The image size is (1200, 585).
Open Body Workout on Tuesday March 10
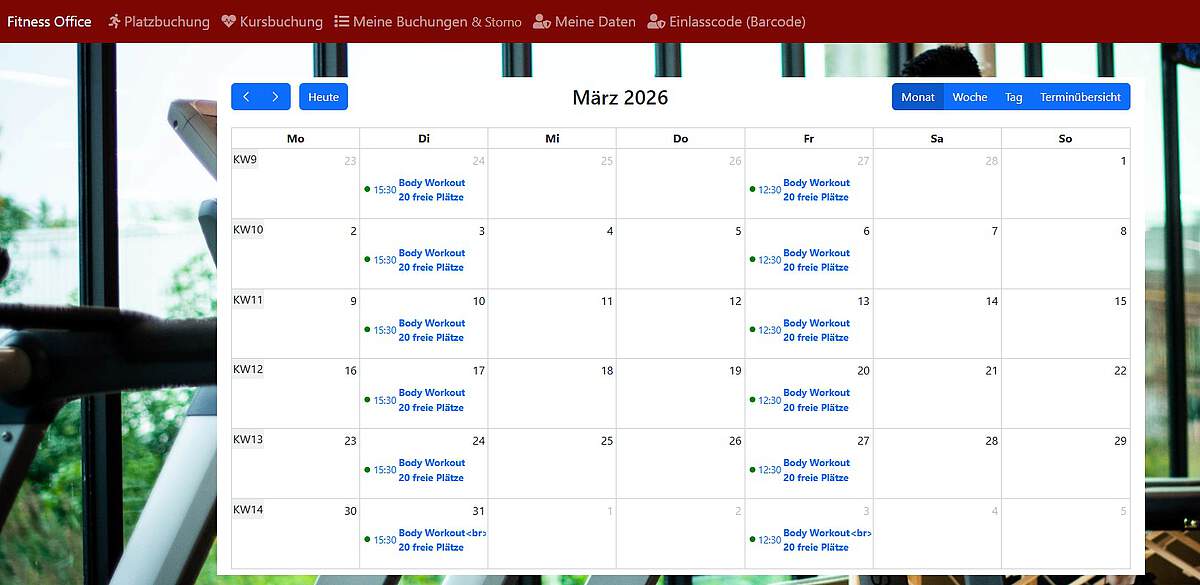pos(431,330)
